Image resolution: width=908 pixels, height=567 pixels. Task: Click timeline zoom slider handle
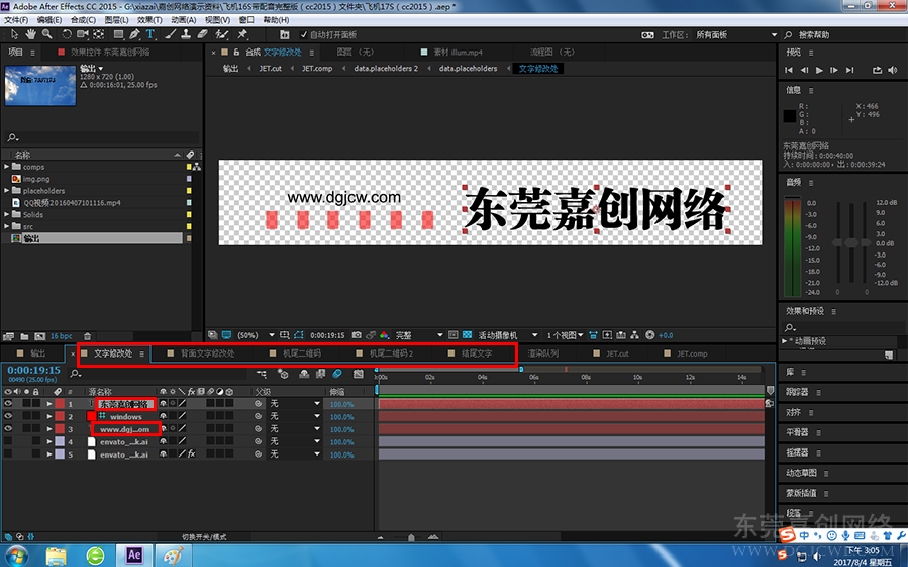pyautogui.click(x=411, y=537)
